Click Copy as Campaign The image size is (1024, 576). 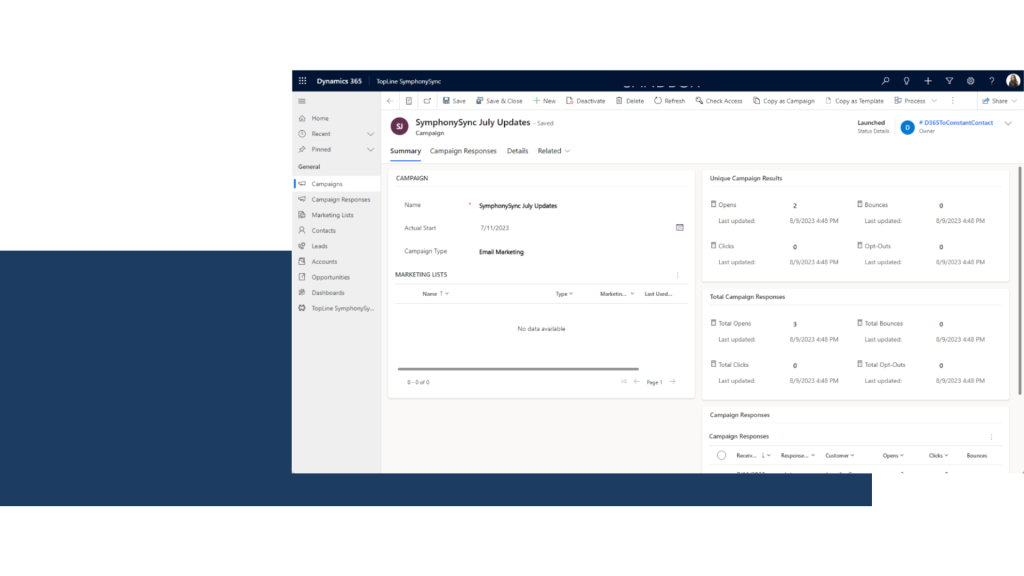coord(784,101)
